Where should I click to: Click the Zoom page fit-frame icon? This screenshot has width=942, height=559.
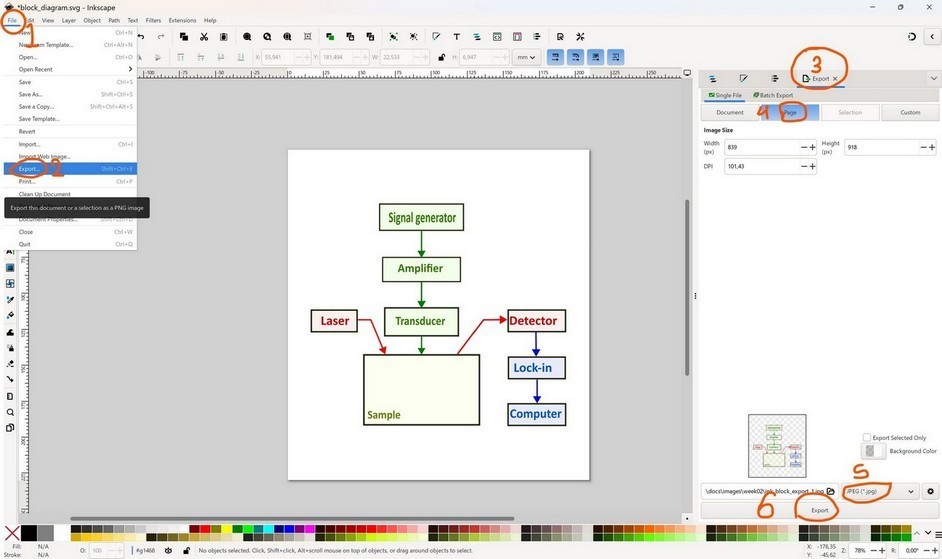point(308,37)
